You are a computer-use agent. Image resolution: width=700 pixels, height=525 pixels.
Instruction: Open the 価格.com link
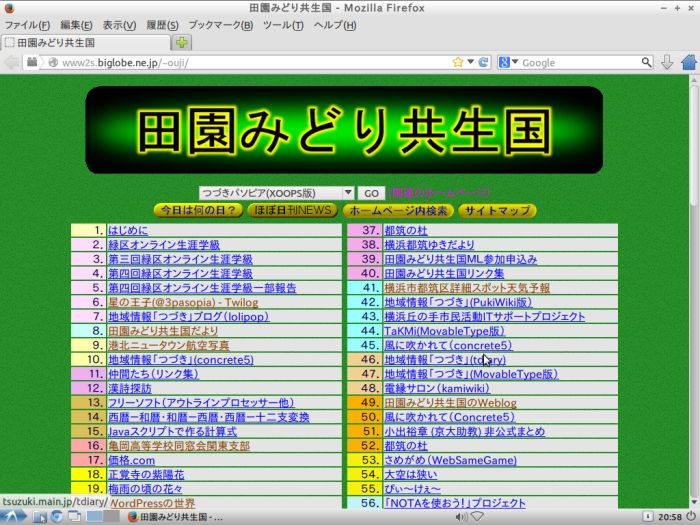coord(131,460)
